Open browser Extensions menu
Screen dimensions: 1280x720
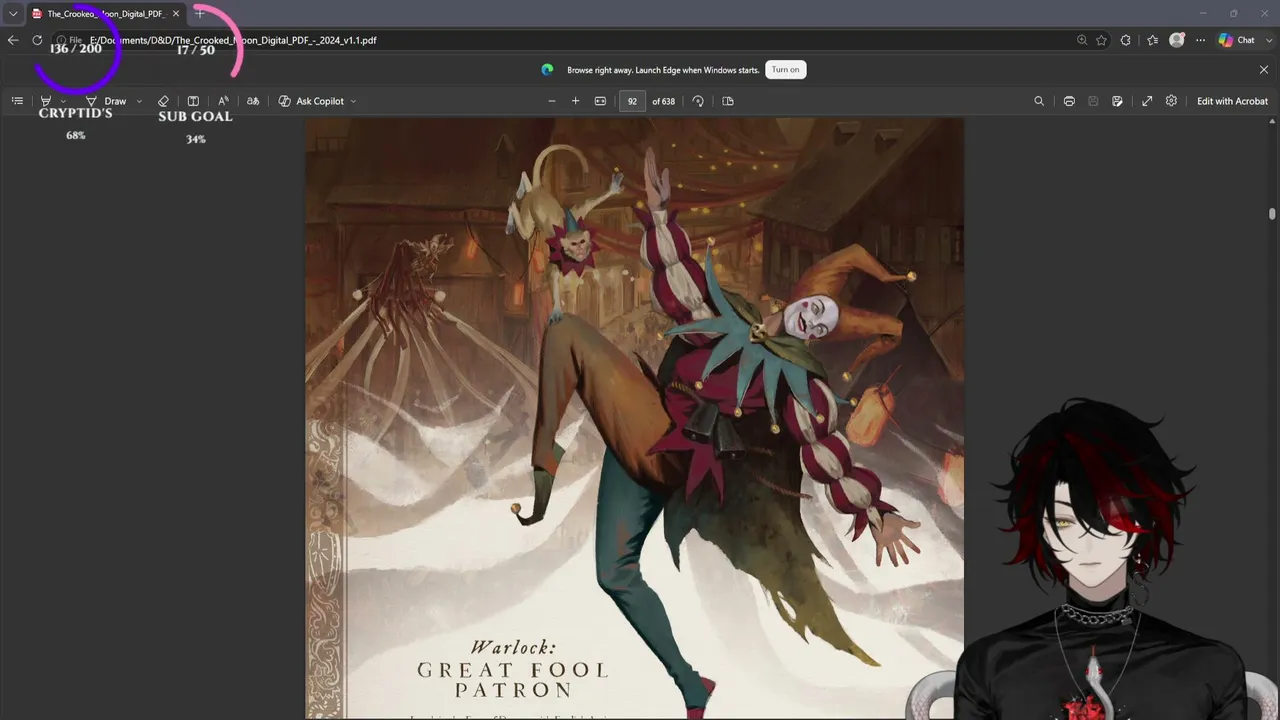[x=1126, y=40]
